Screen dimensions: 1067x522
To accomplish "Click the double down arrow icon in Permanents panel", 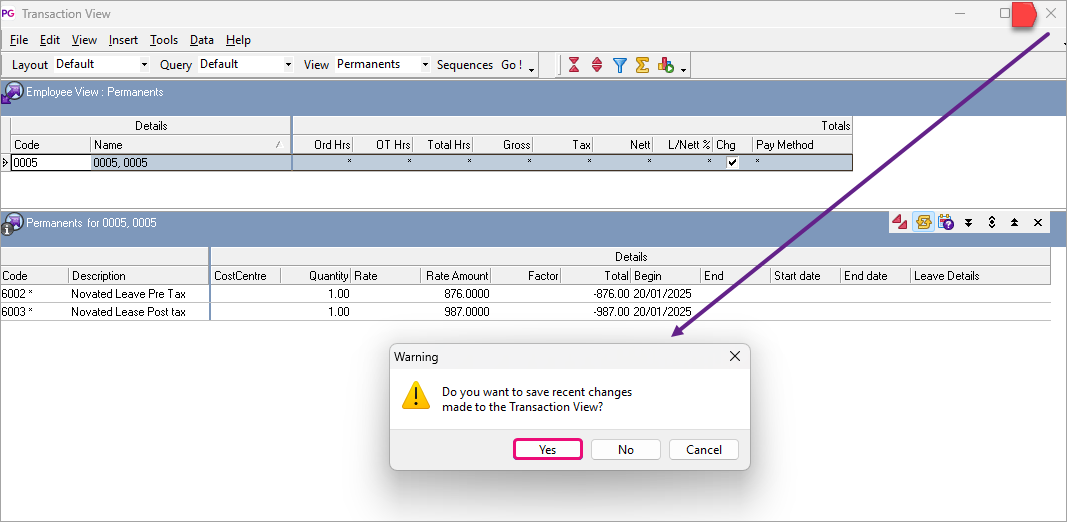I will [x=968, y=222].
